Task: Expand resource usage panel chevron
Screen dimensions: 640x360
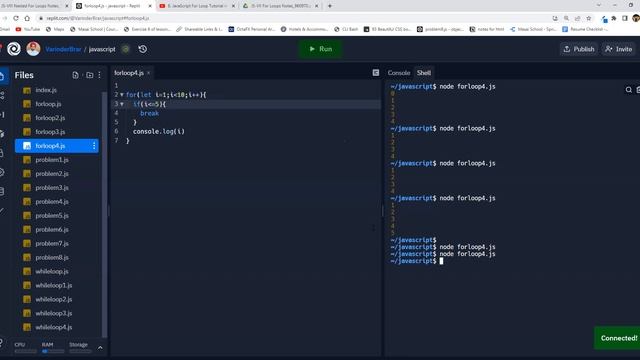Action: point(100,348)
